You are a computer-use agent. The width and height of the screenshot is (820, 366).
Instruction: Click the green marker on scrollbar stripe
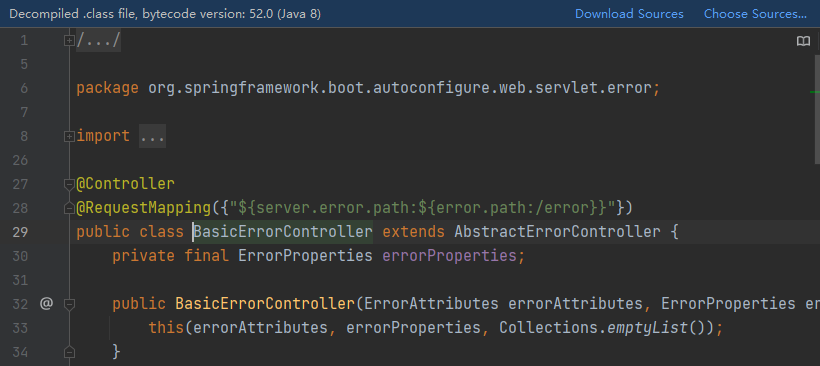click(x=814, y=92)
